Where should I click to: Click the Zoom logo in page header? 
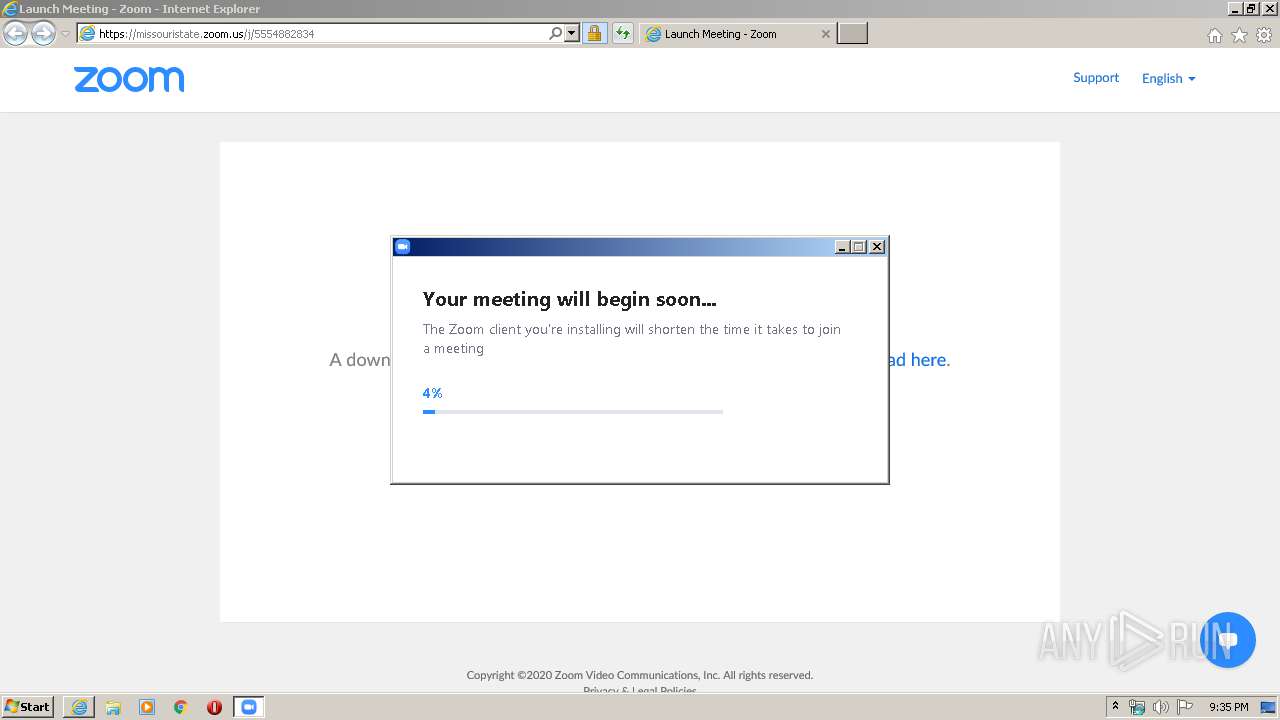click(x=129, y=79)
